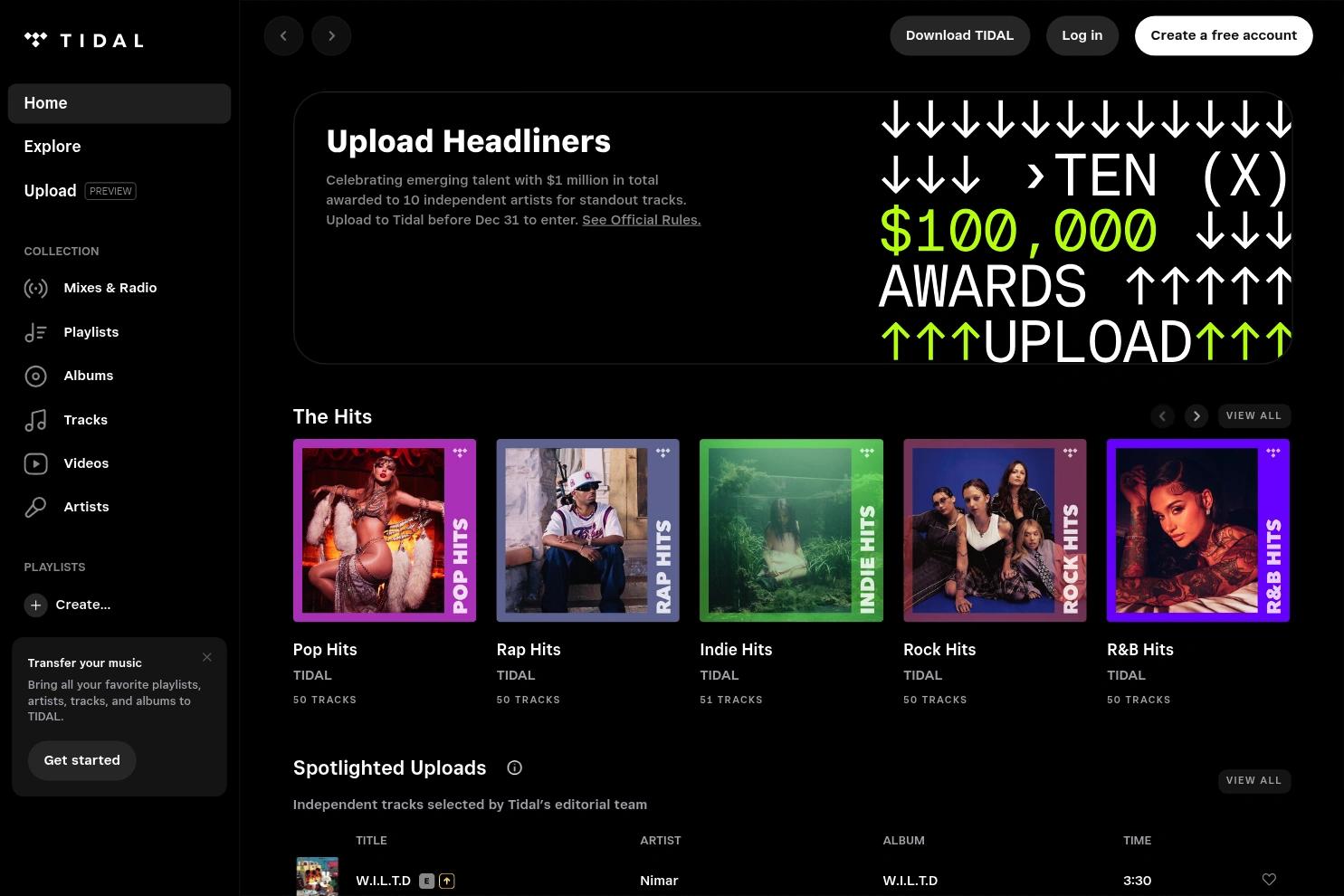
Task: Click the ARTIST column header
Action: (661, 841)
